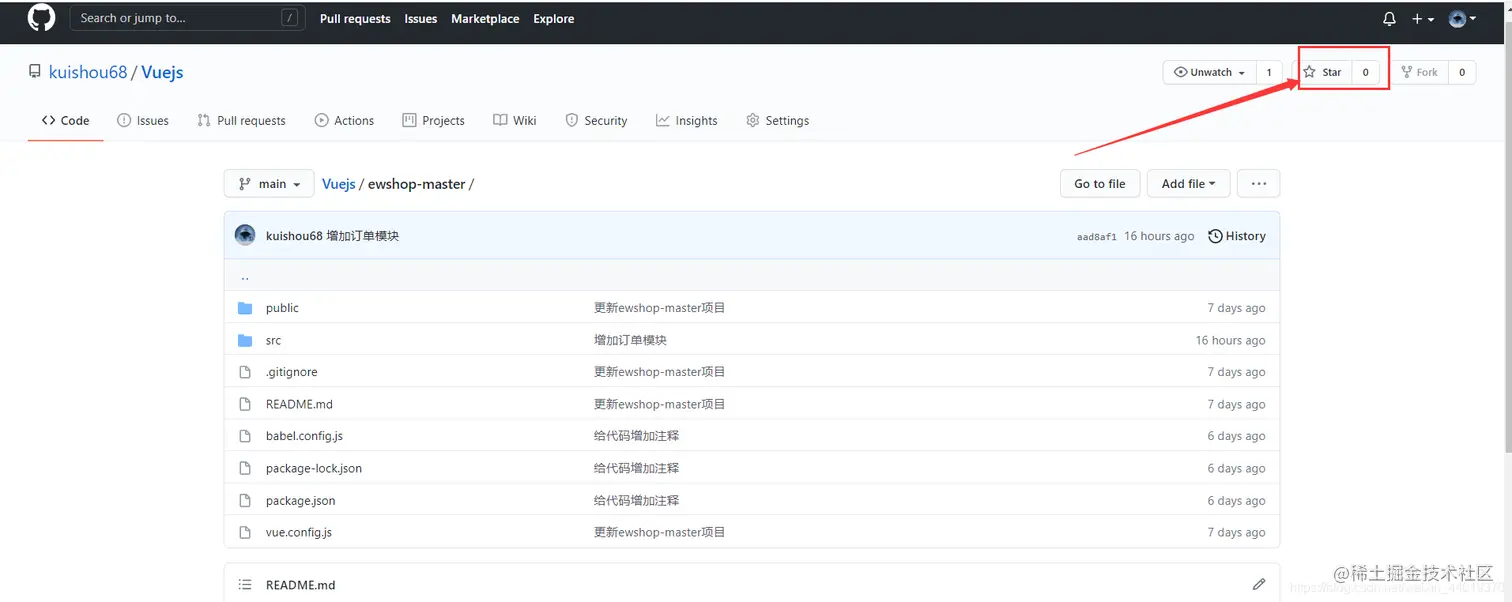
Task: Click the repository book icon
Action: coord(35,72)
